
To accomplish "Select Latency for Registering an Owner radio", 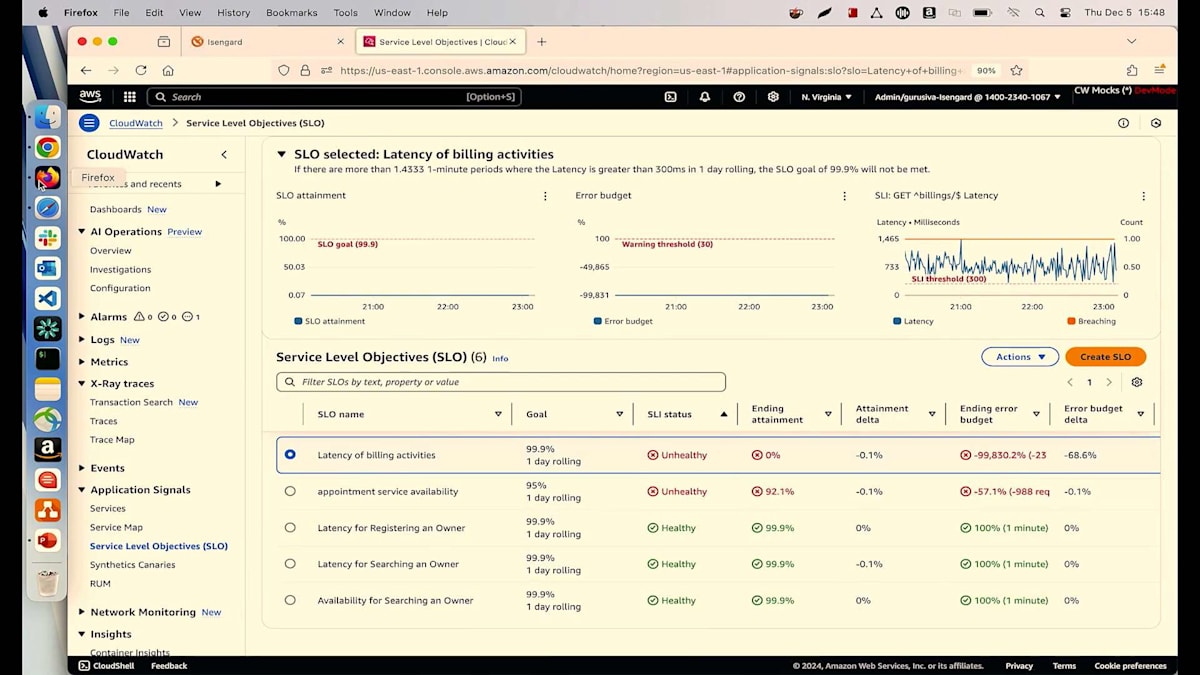I will pyautogui.click(x=290, y=527).
